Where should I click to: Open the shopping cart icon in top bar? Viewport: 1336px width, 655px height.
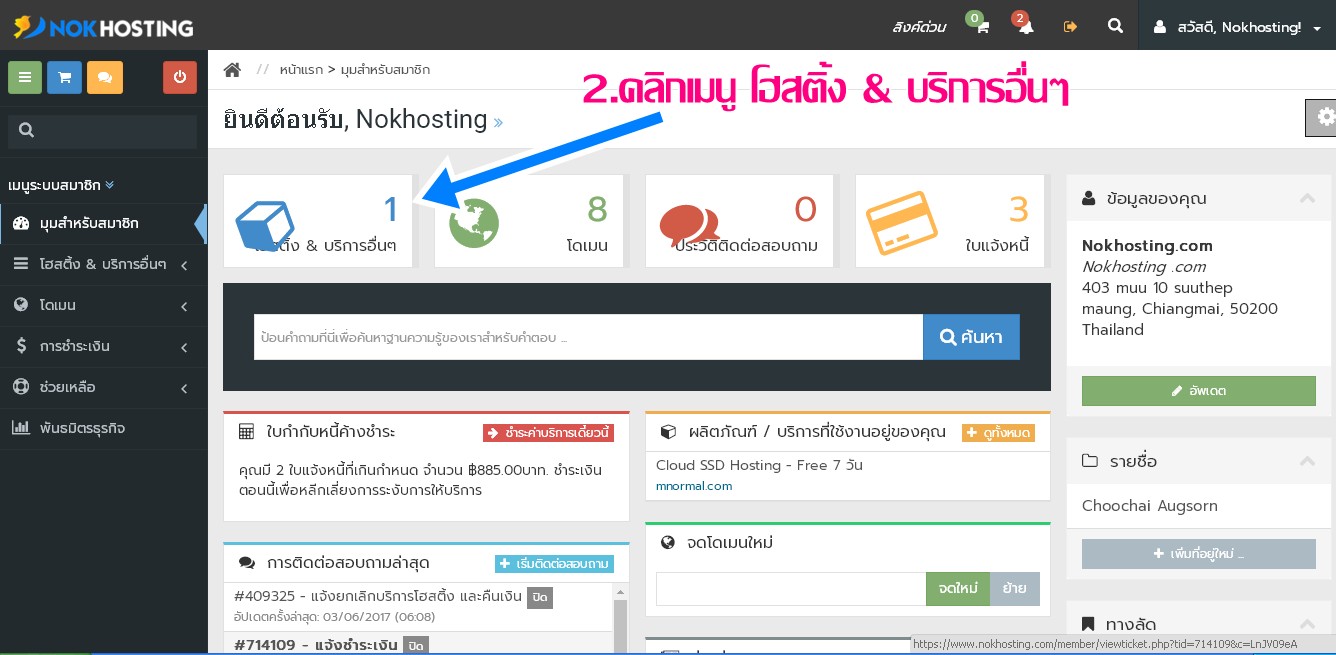click(982, 27)
